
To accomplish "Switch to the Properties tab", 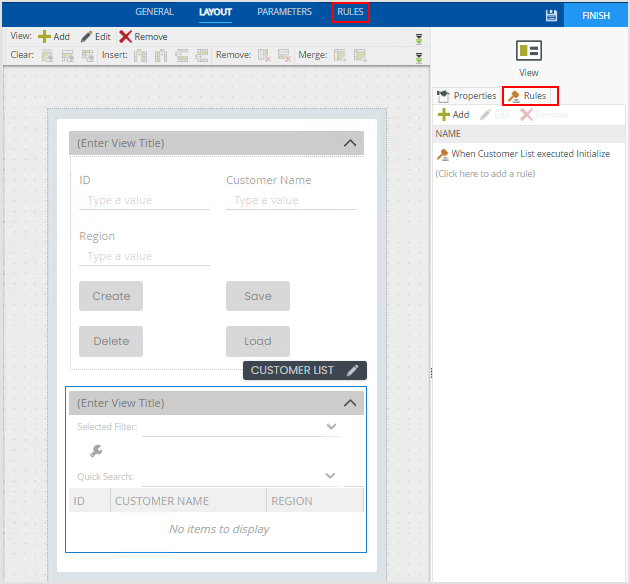I will click(467, 96).
